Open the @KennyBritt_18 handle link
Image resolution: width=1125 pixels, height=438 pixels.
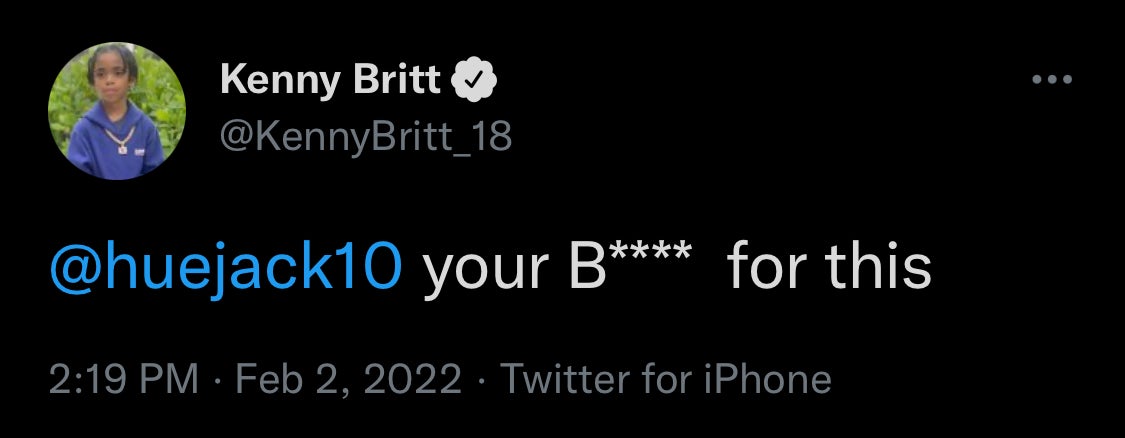click(x=366, y=135)
